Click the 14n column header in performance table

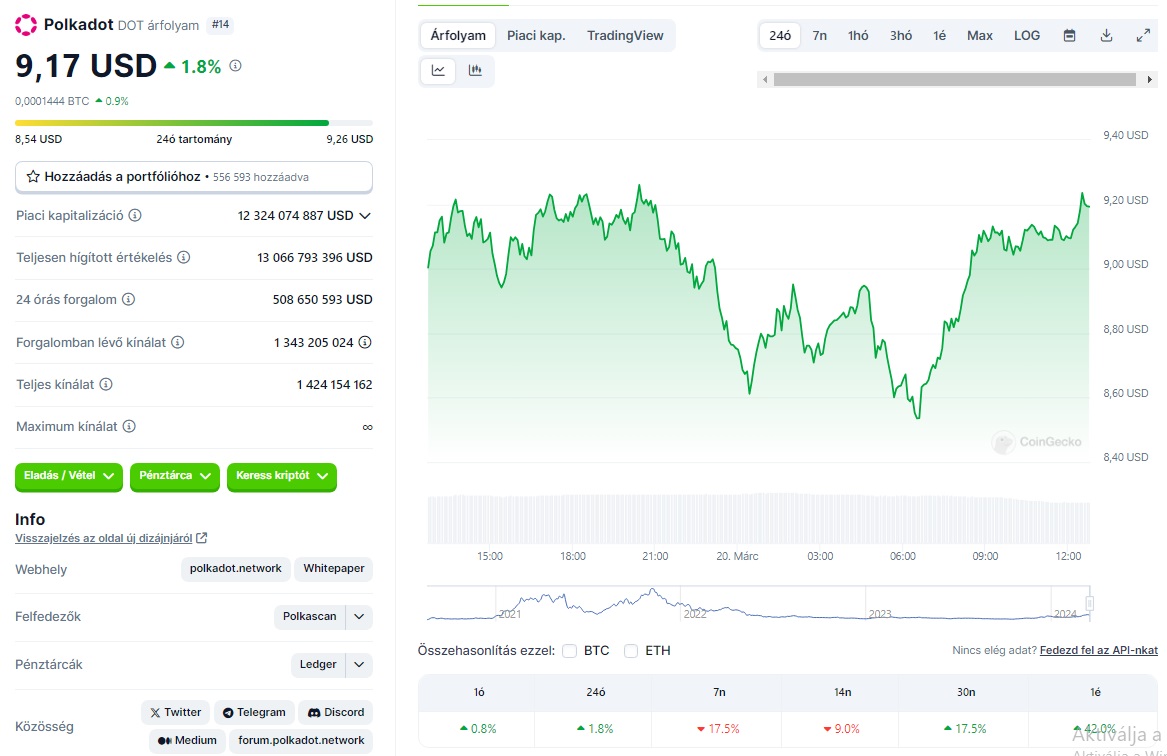pos(843,693)
